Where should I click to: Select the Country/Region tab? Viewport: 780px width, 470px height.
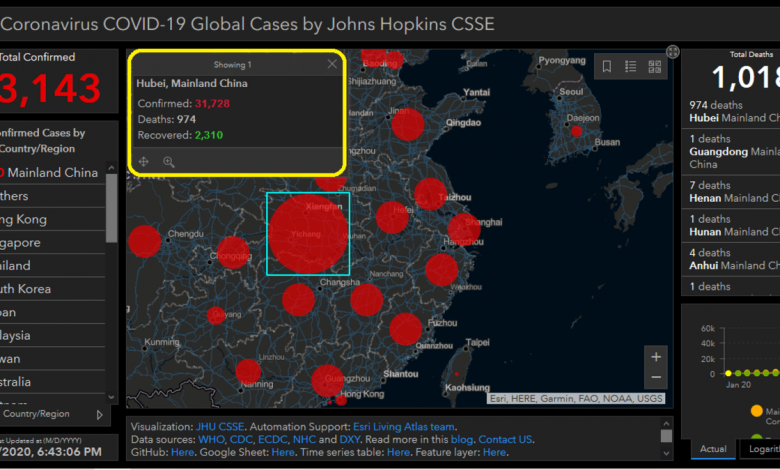36,414
